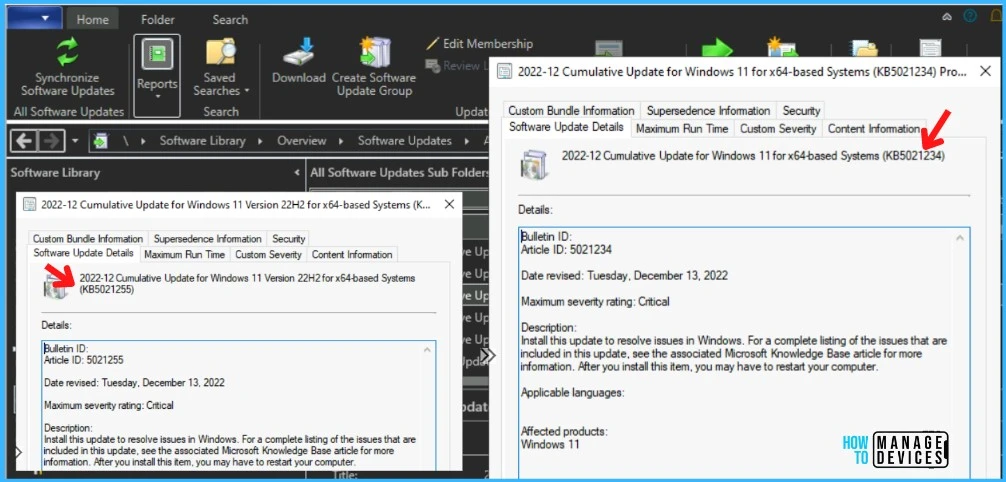Click 'Windows 11' affected products text
The image size is (1006, 482).
[550, 443]
